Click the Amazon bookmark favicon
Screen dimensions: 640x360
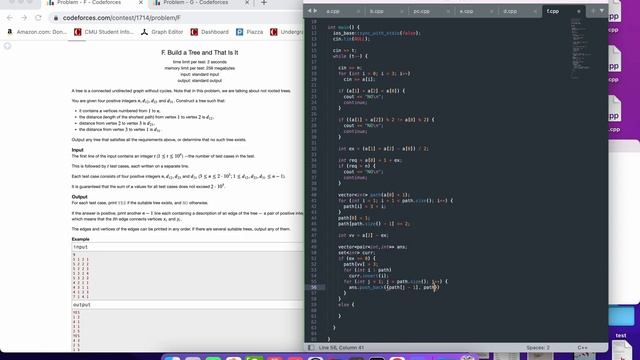pyautogui.click(x=10, y=32)
